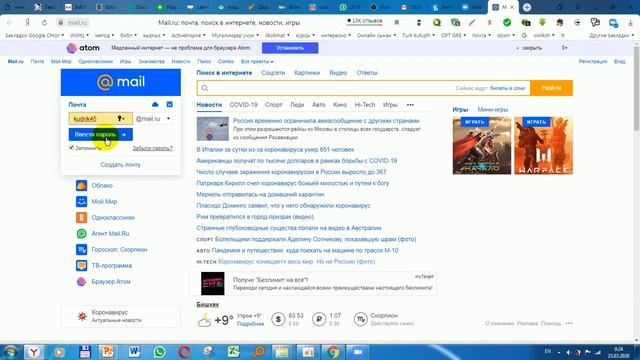Click the calendar icon beside Почта

point(169,104)
